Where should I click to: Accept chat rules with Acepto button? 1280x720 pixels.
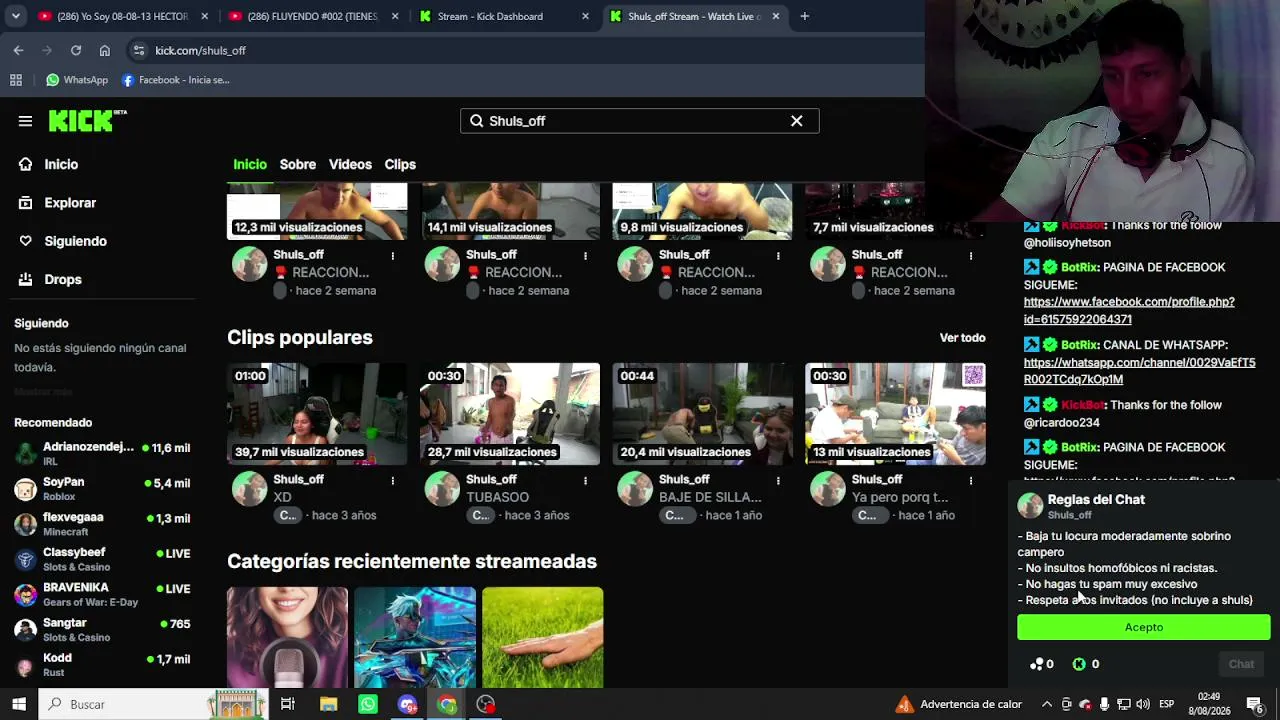1144,627
